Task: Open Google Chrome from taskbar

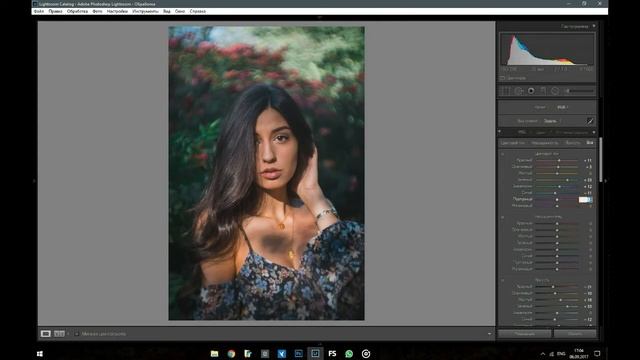Action: pyautogui.click(x=231, y=353)
